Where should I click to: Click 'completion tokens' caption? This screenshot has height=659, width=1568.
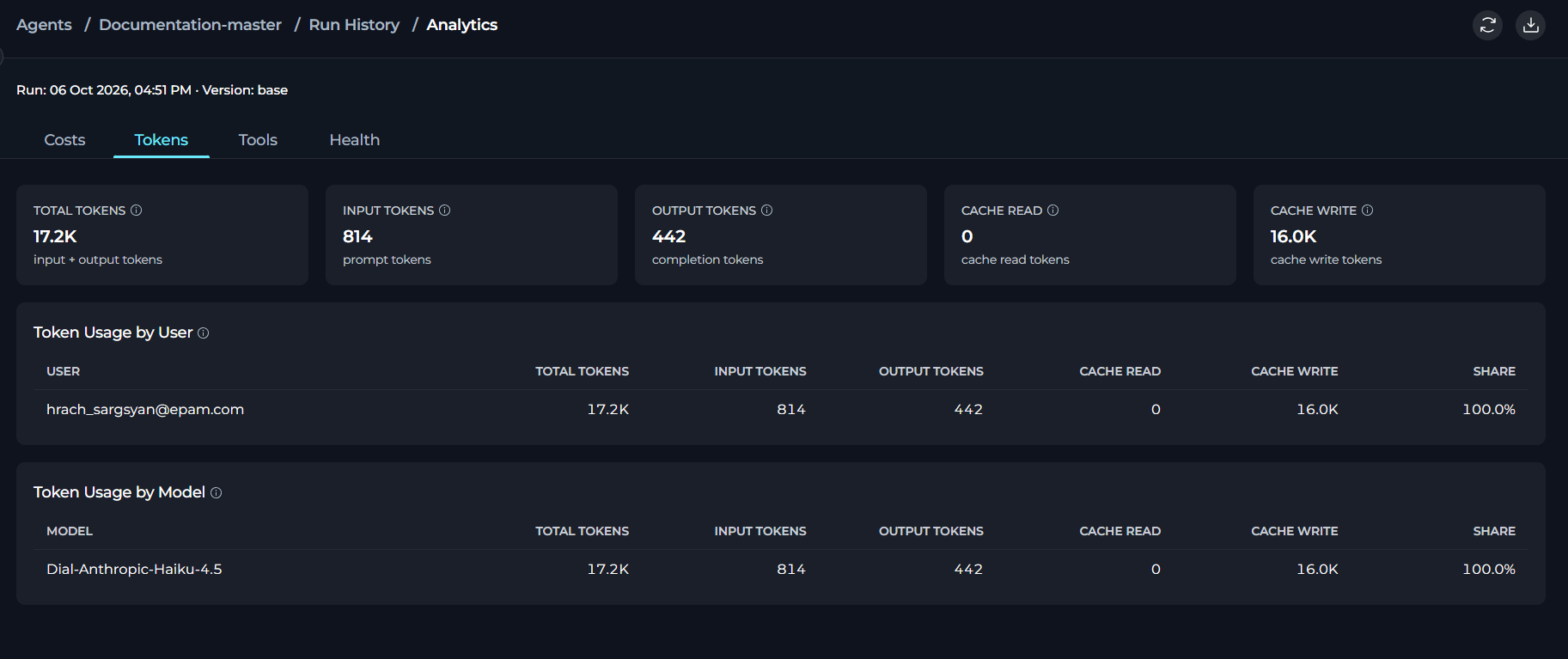coord(707,259)
